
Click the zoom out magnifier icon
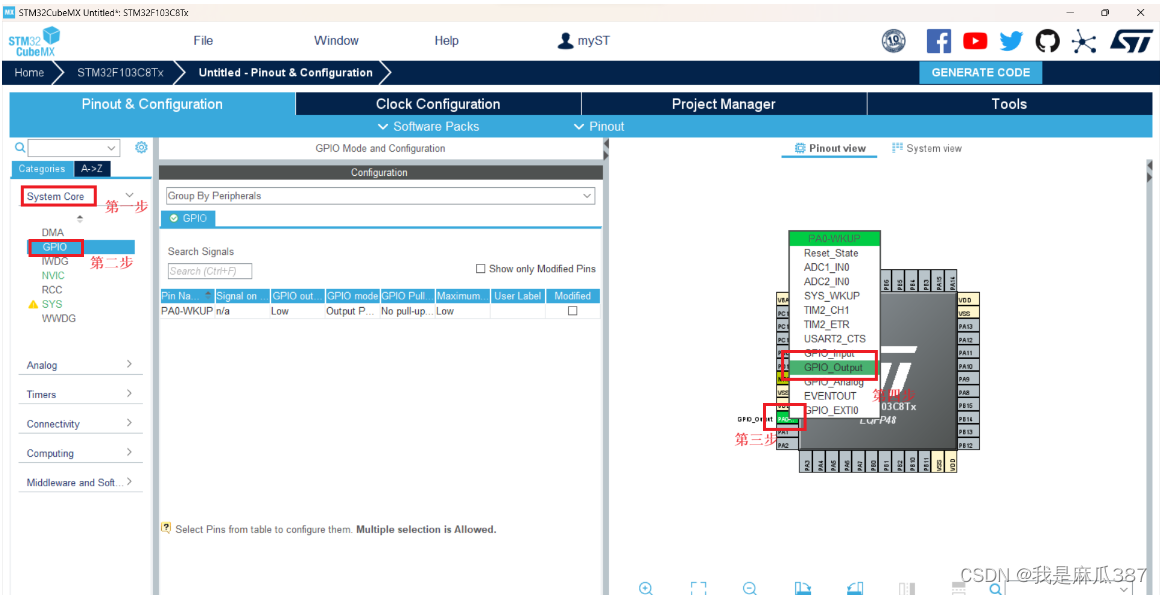(750, 588)
